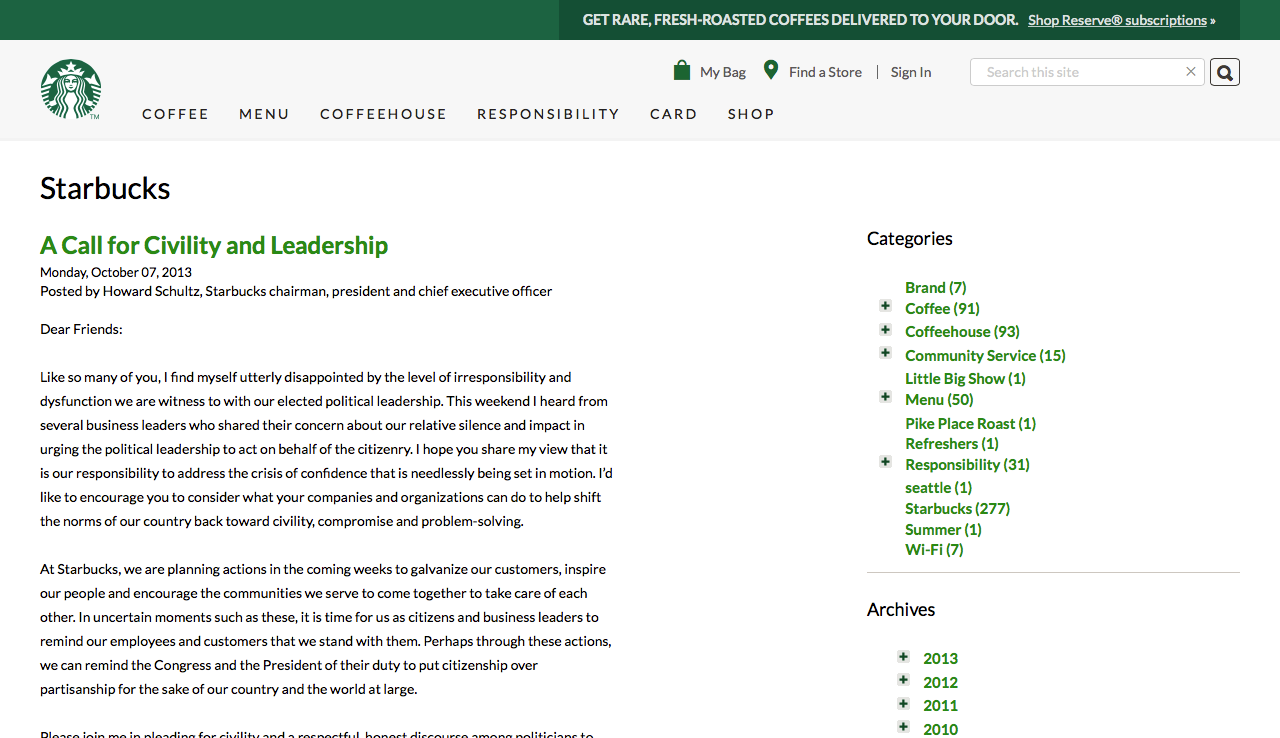Expand the Community Service category

pyautogui.click(x=885, y=353)
